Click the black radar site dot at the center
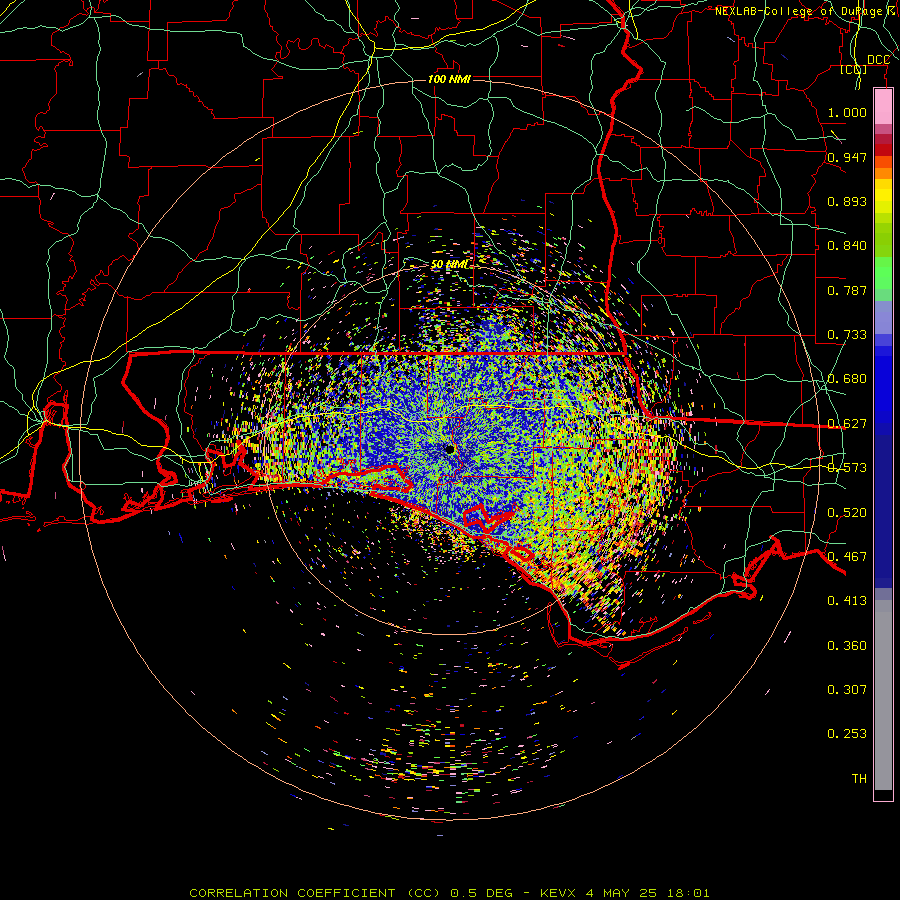Viewport: 900px width, 900px height. (450, 449)
